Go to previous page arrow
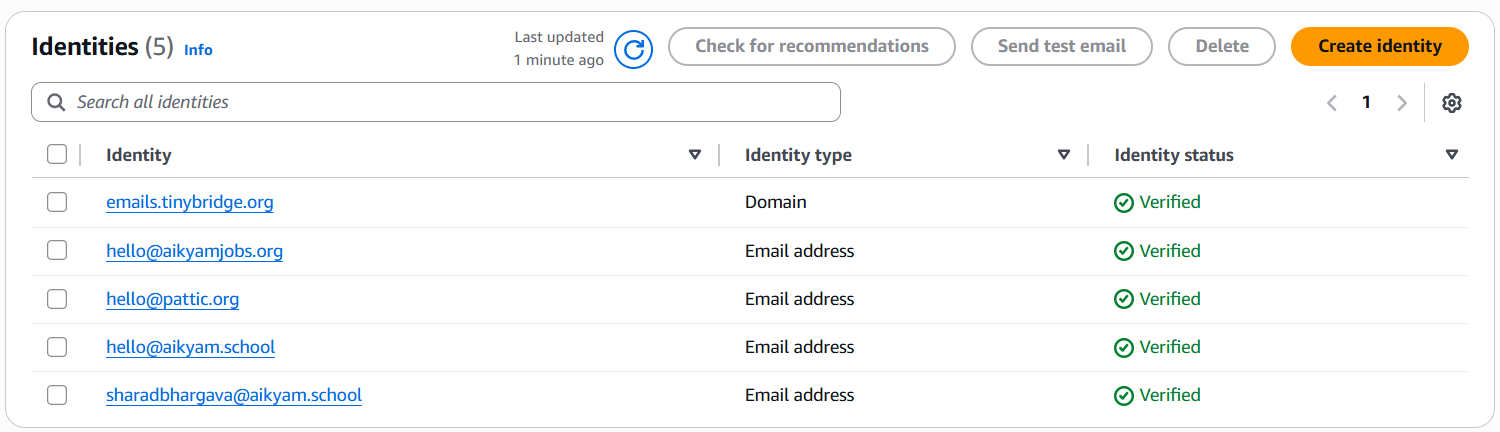 coord(1331,103)
